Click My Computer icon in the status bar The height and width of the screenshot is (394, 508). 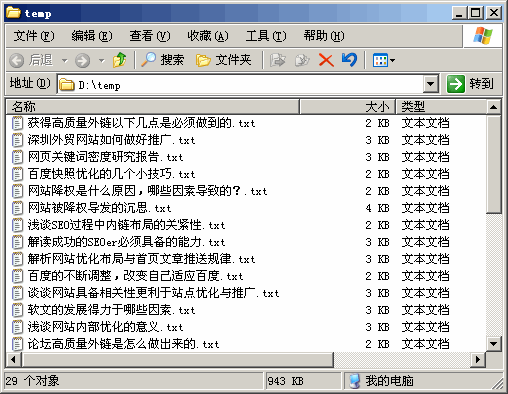354,381
